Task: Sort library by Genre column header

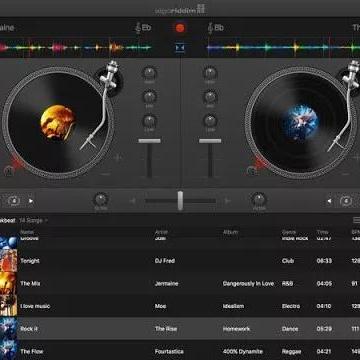Action: [289, 232]
